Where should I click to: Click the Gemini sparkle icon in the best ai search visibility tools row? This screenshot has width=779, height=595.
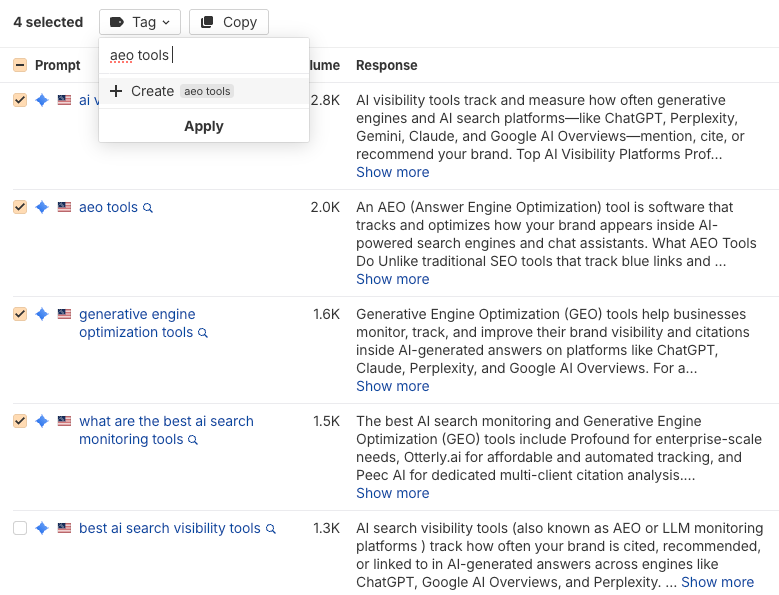[x=42, y=528]
